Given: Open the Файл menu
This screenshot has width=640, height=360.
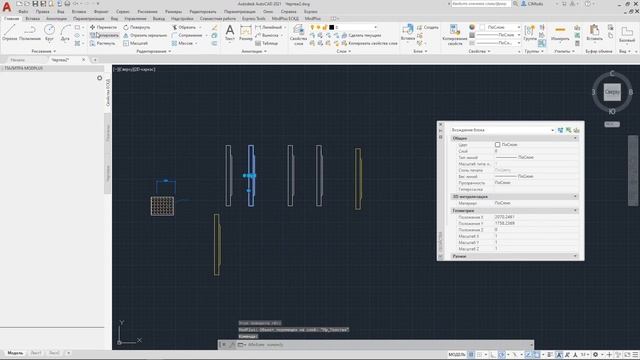Looking at the screenshot, I should click(23, 11).
